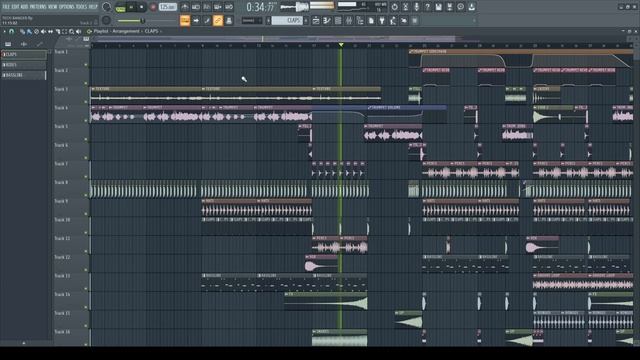Viewport: 640px width, 360px height.
Task: Toggle loop recording button
Action: (x=229, y=7)
